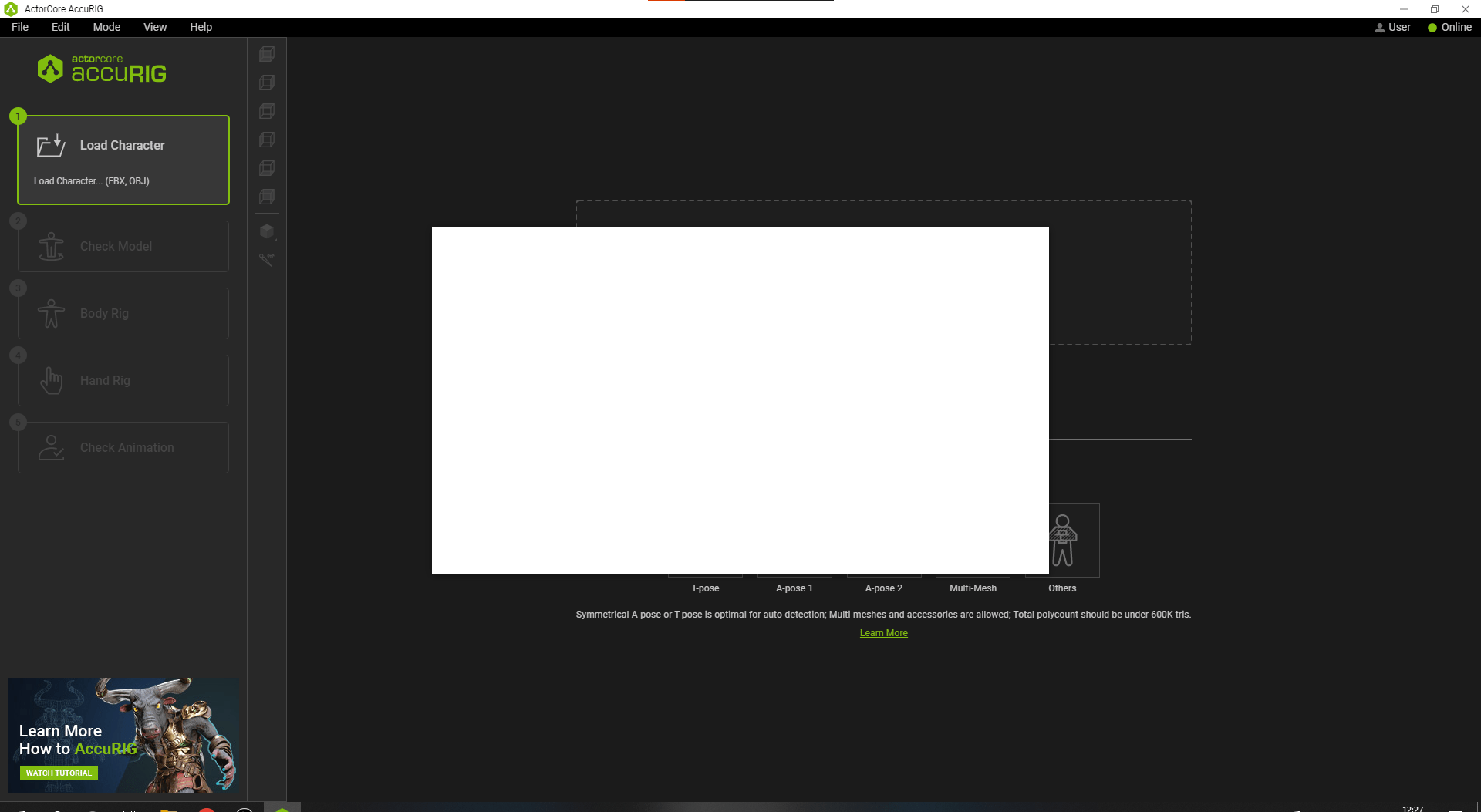
Task: Click the Load Character button
Action: (x=123, y=160)
